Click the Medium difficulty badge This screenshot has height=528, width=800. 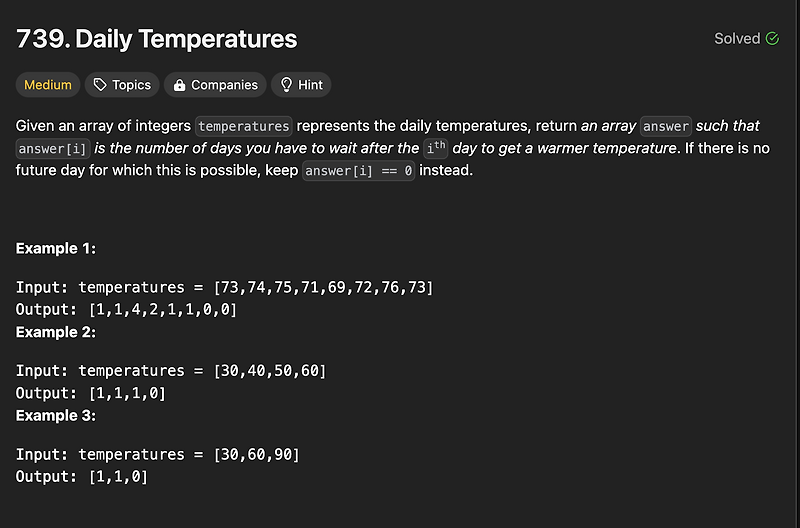pyautogui.click(x=48, y=85)
